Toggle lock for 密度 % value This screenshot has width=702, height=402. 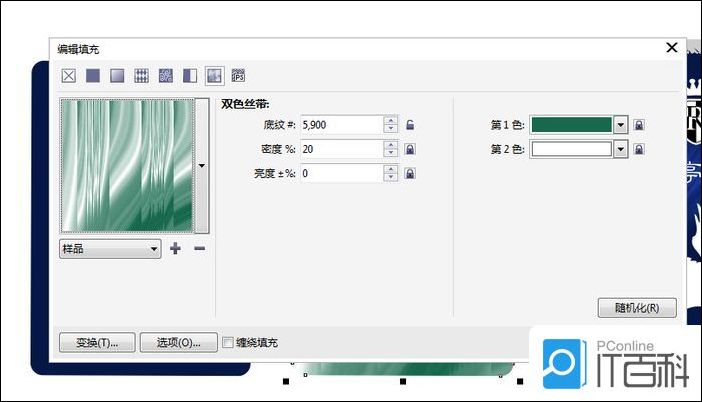(x=410, y=149)
